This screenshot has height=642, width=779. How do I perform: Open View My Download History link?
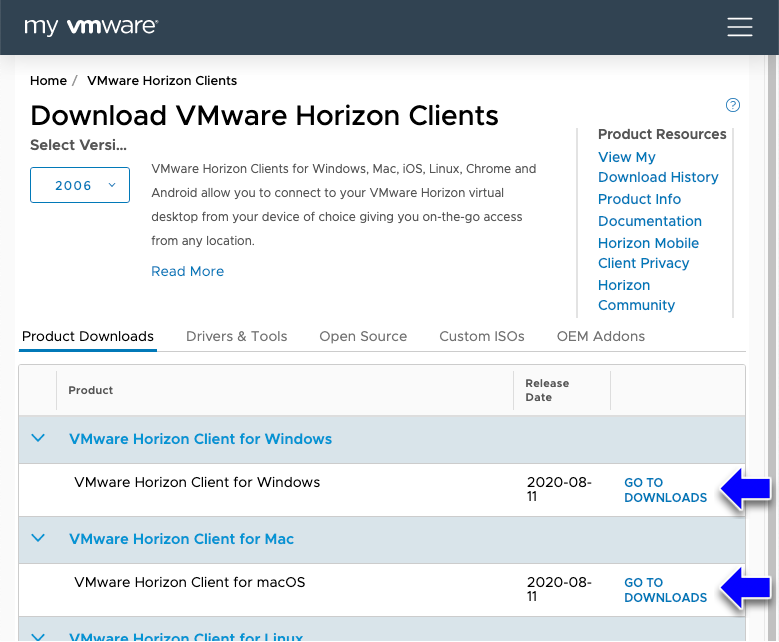pos(658,167)
